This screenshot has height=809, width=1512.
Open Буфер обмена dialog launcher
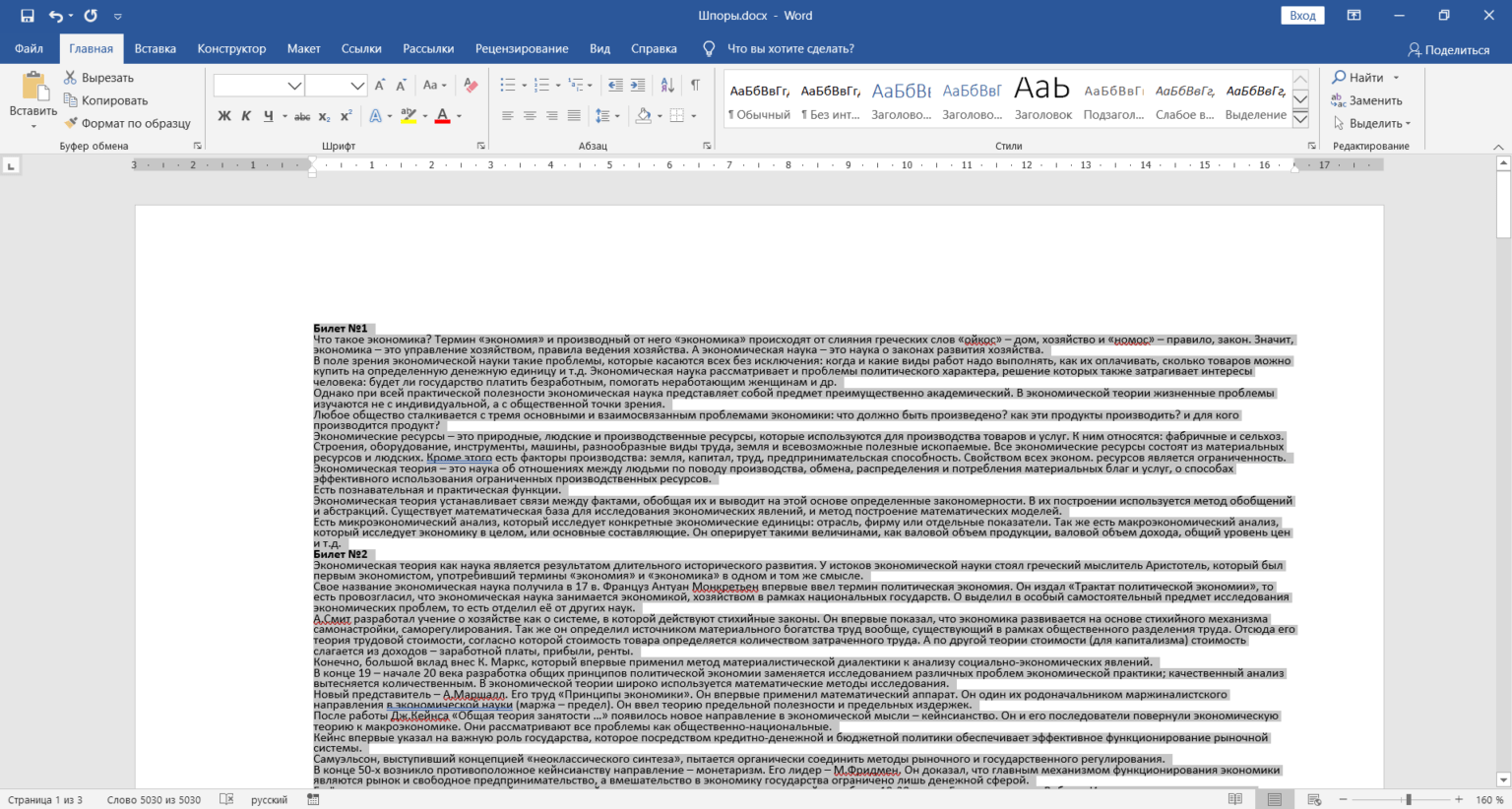pyautogui.click(x=198, y=146)
